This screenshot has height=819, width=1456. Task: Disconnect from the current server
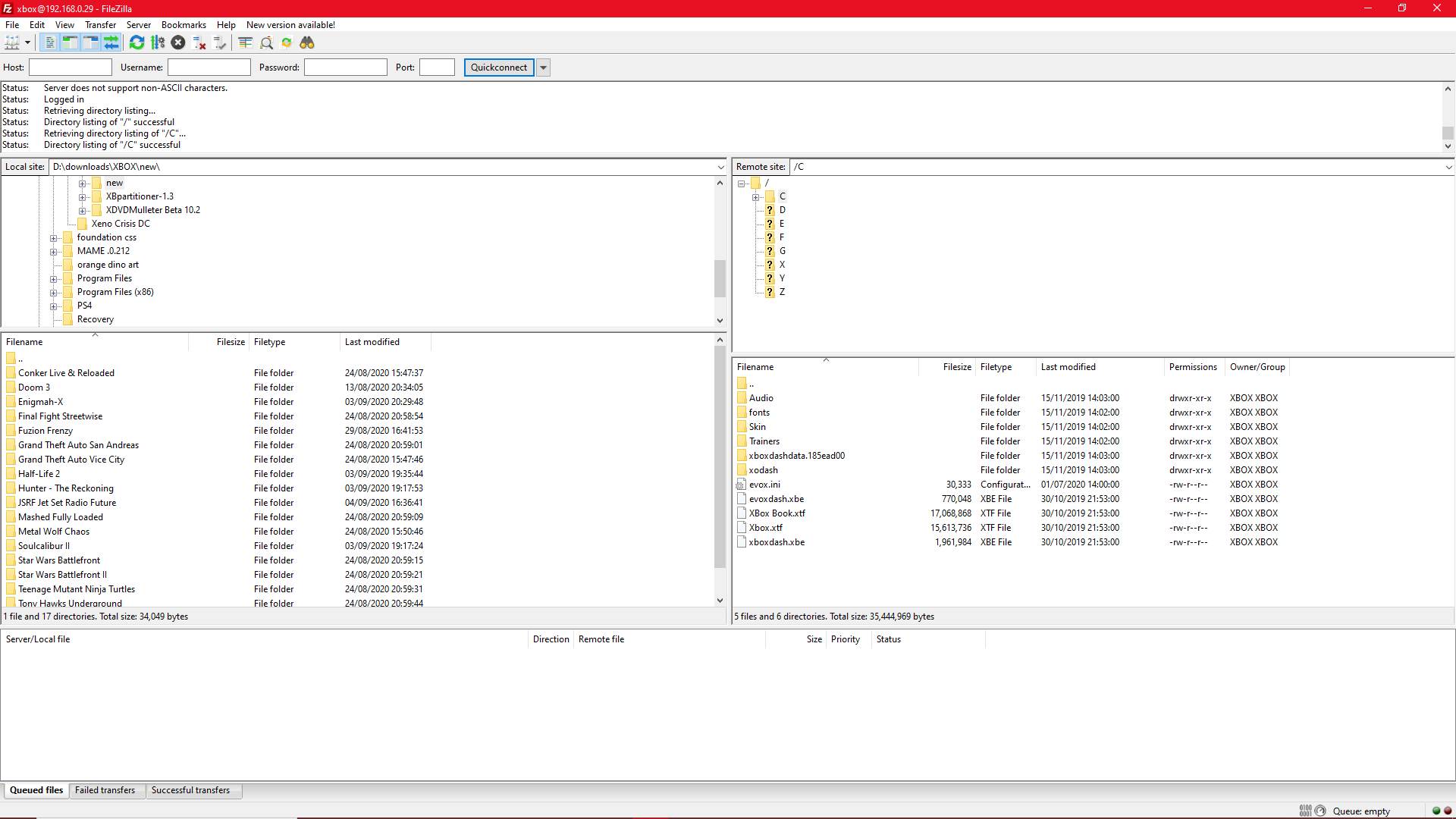[199, 43]
